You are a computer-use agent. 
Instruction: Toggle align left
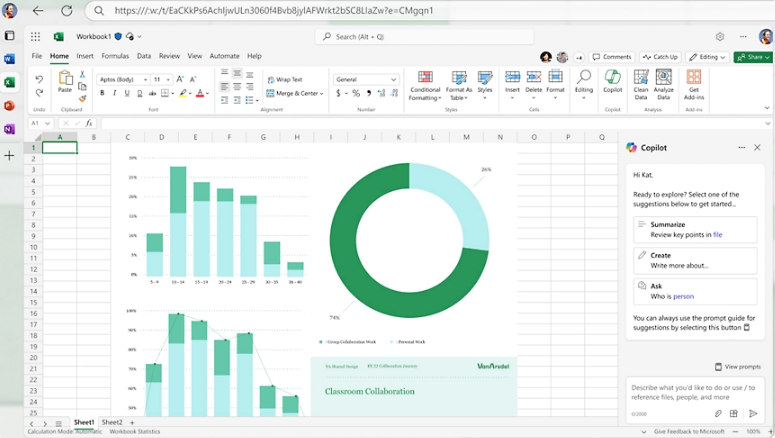coord(224,87)
